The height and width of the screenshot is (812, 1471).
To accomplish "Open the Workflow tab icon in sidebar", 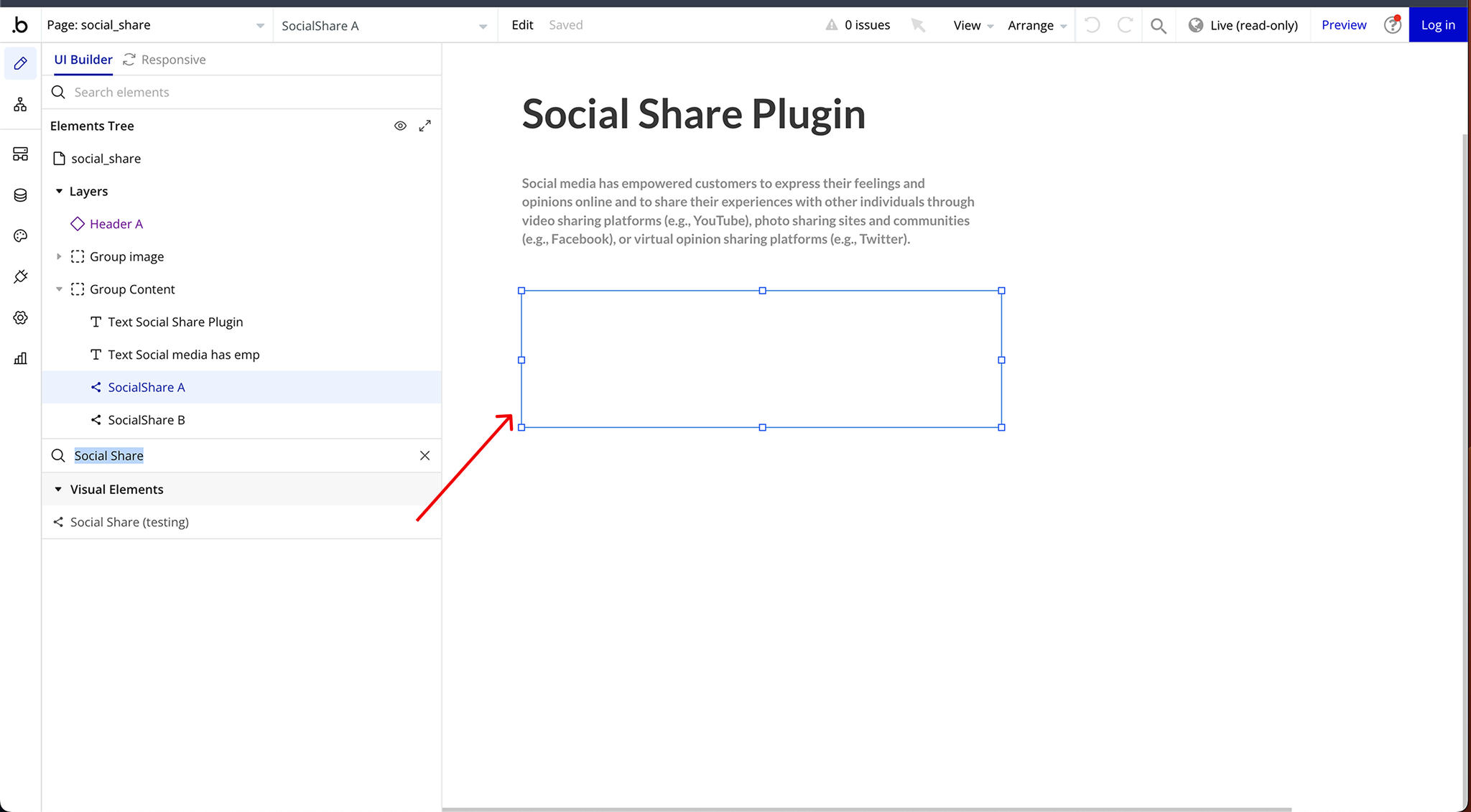I will (x=20, y=105).
